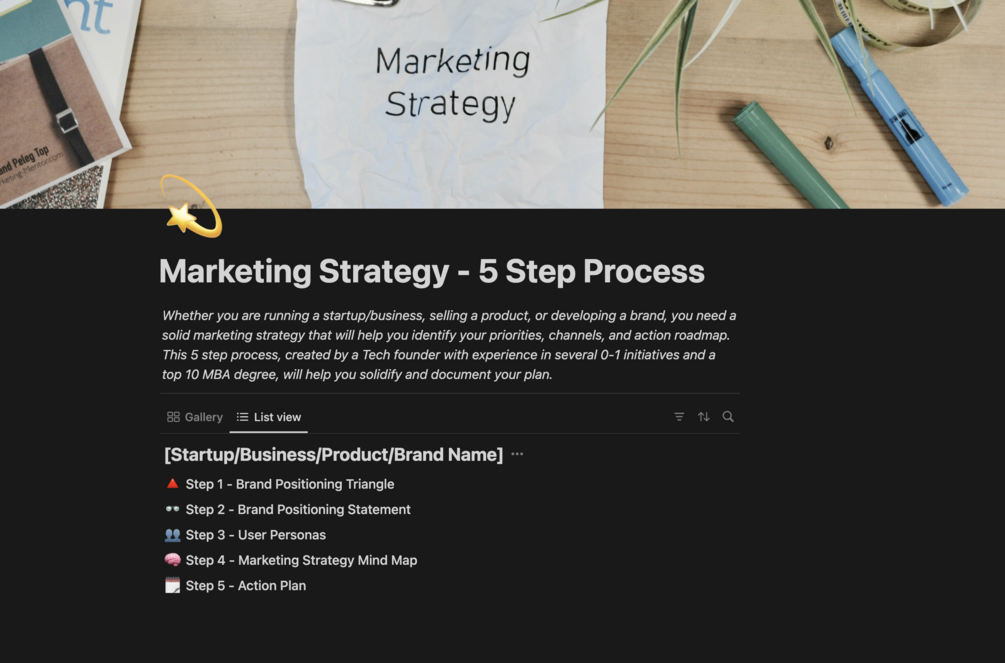The width and height of the screenshot is (1005, 663).
Task: Click the dizzy star page icon
Action: coord(191,206)
